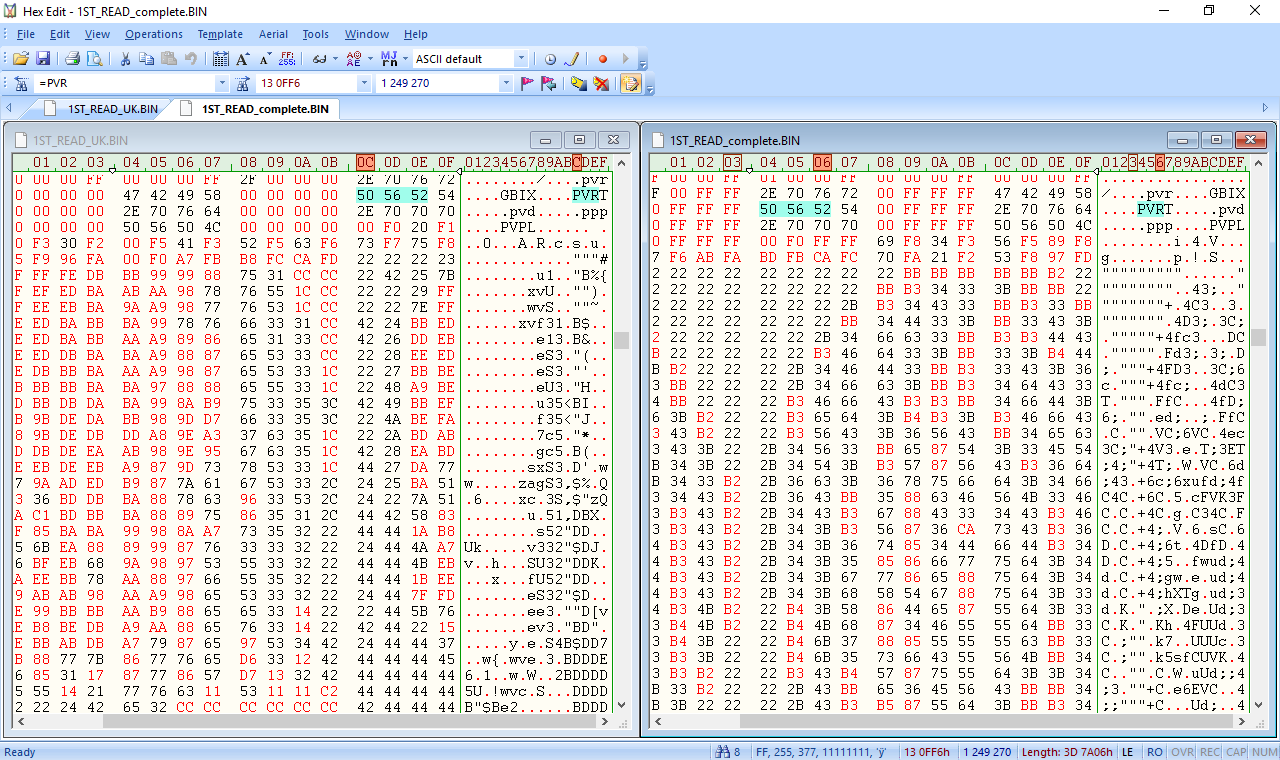This screenshot has width=1280, height=760.
Task: Search forward with the binoculars icon after =PVR
Action: 243,83
